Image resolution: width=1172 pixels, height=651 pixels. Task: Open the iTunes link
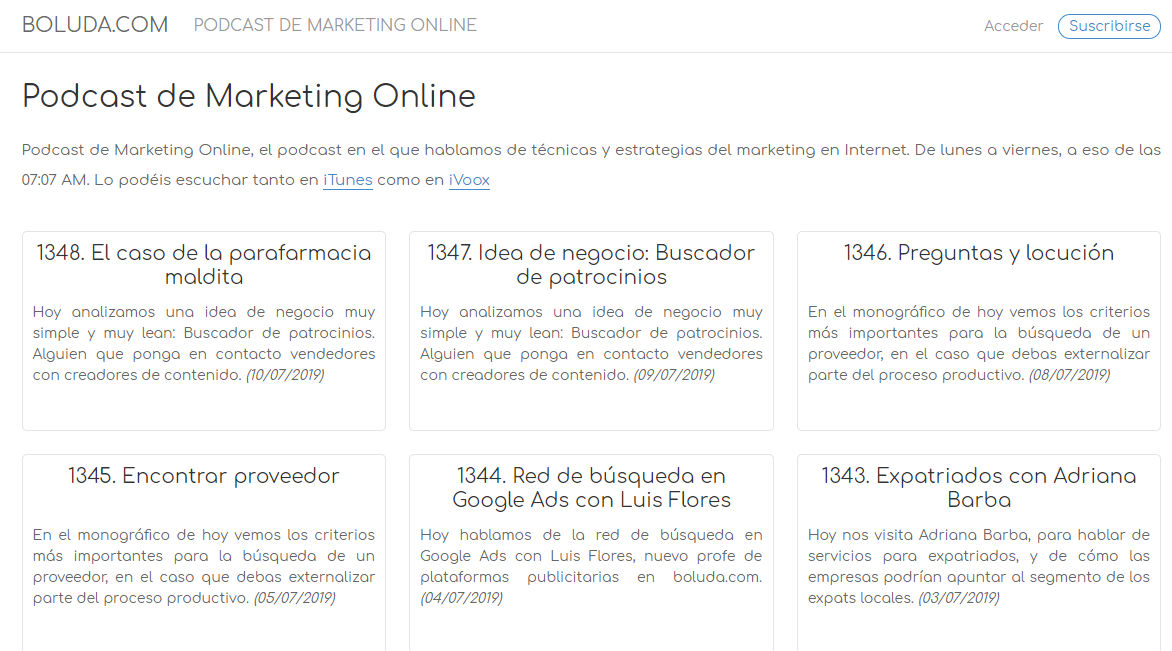(x=347, y=181)
